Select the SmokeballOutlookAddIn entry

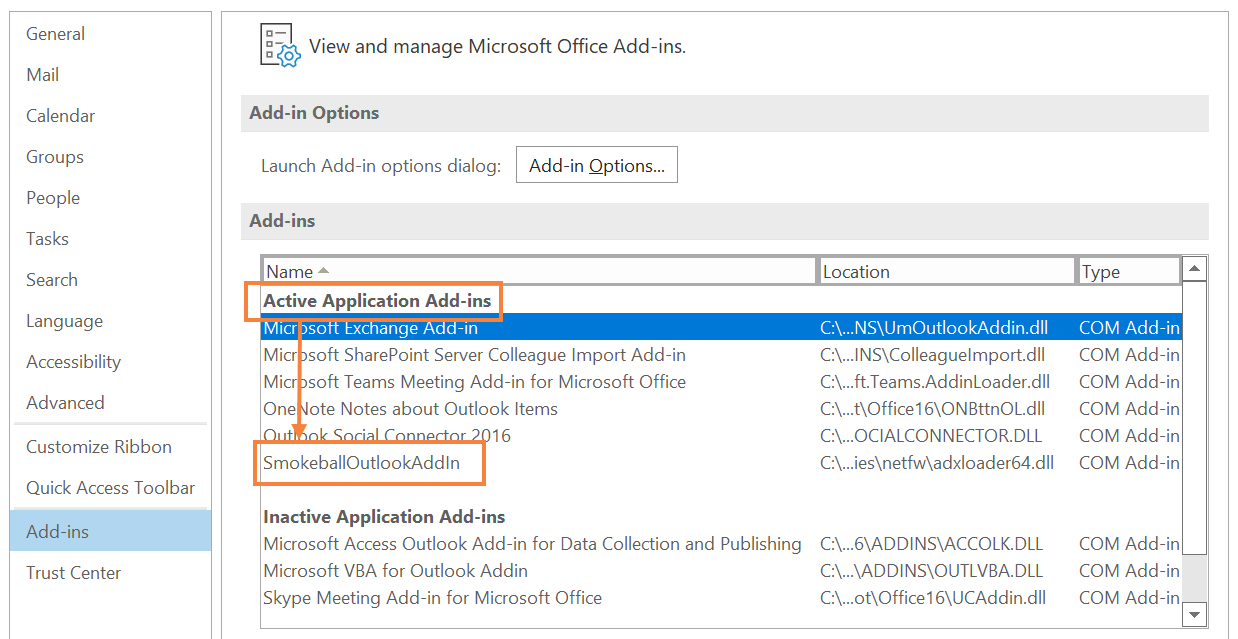[362, 463]
